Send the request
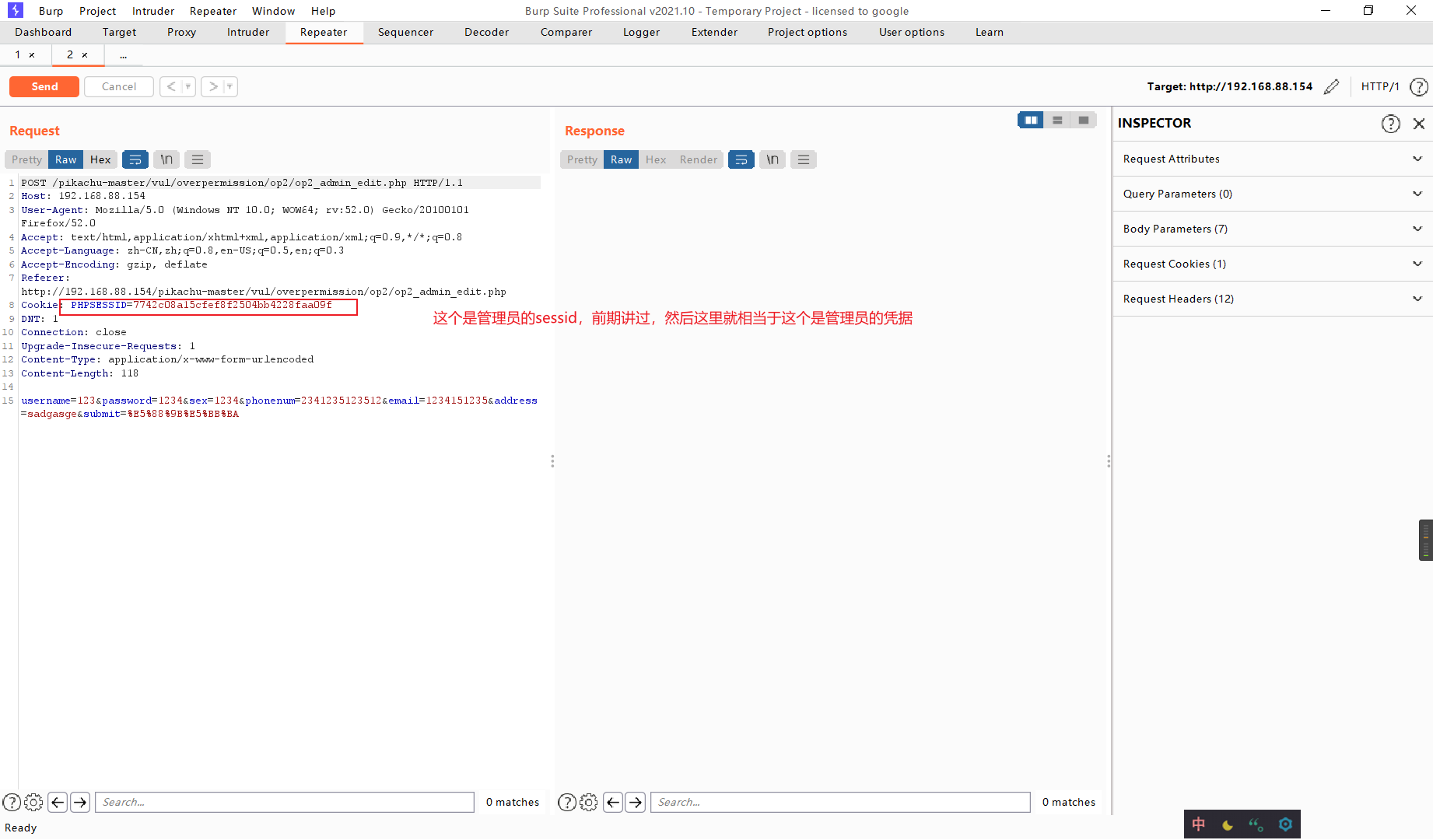The height and width of the screenshot is (840, 1433). pyautogui.click(x=44, y=86)
